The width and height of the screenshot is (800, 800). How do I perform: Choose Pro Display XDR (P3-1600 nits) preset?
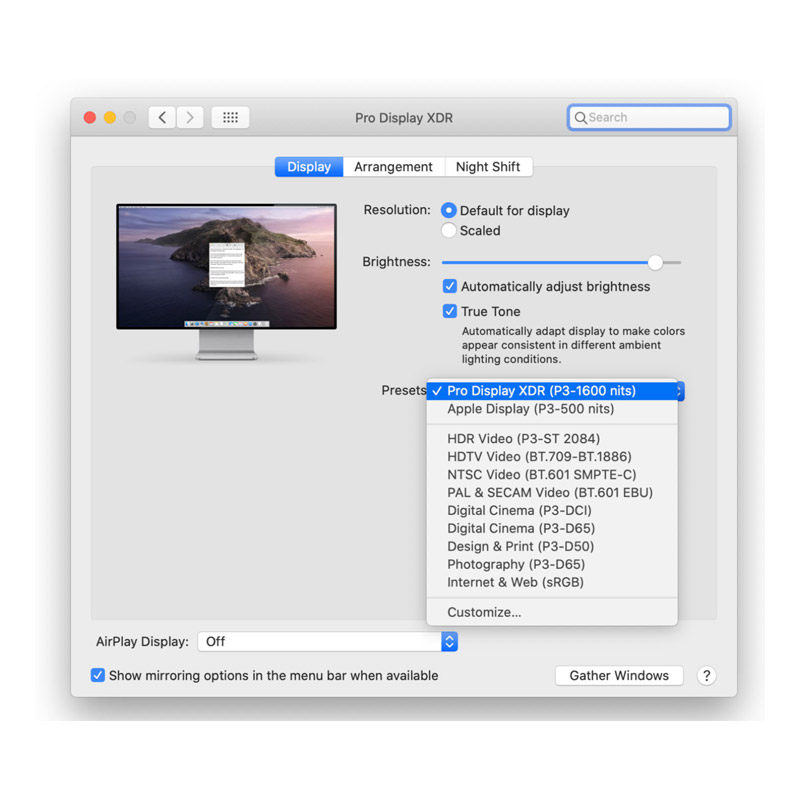(x=552, y=391)
